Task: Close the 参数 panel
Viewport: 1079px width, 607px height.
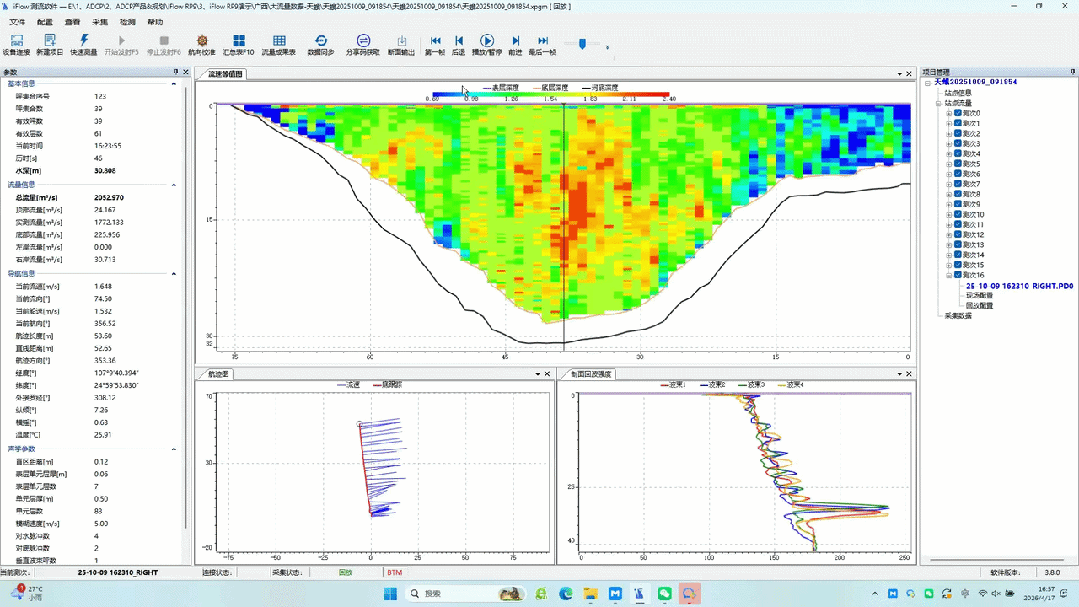Action: tap(186, 72)
